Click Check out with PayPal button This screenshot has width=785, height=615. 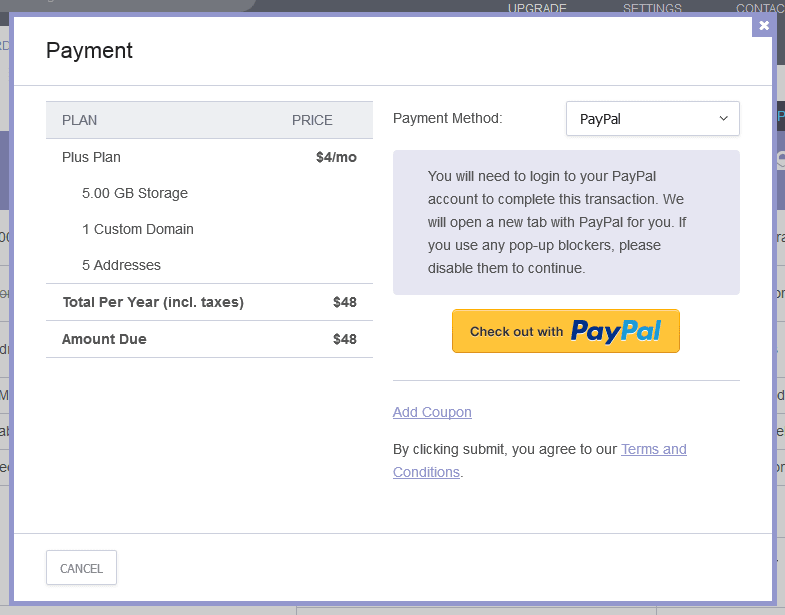pyautogui.click(x=566, y=331)
